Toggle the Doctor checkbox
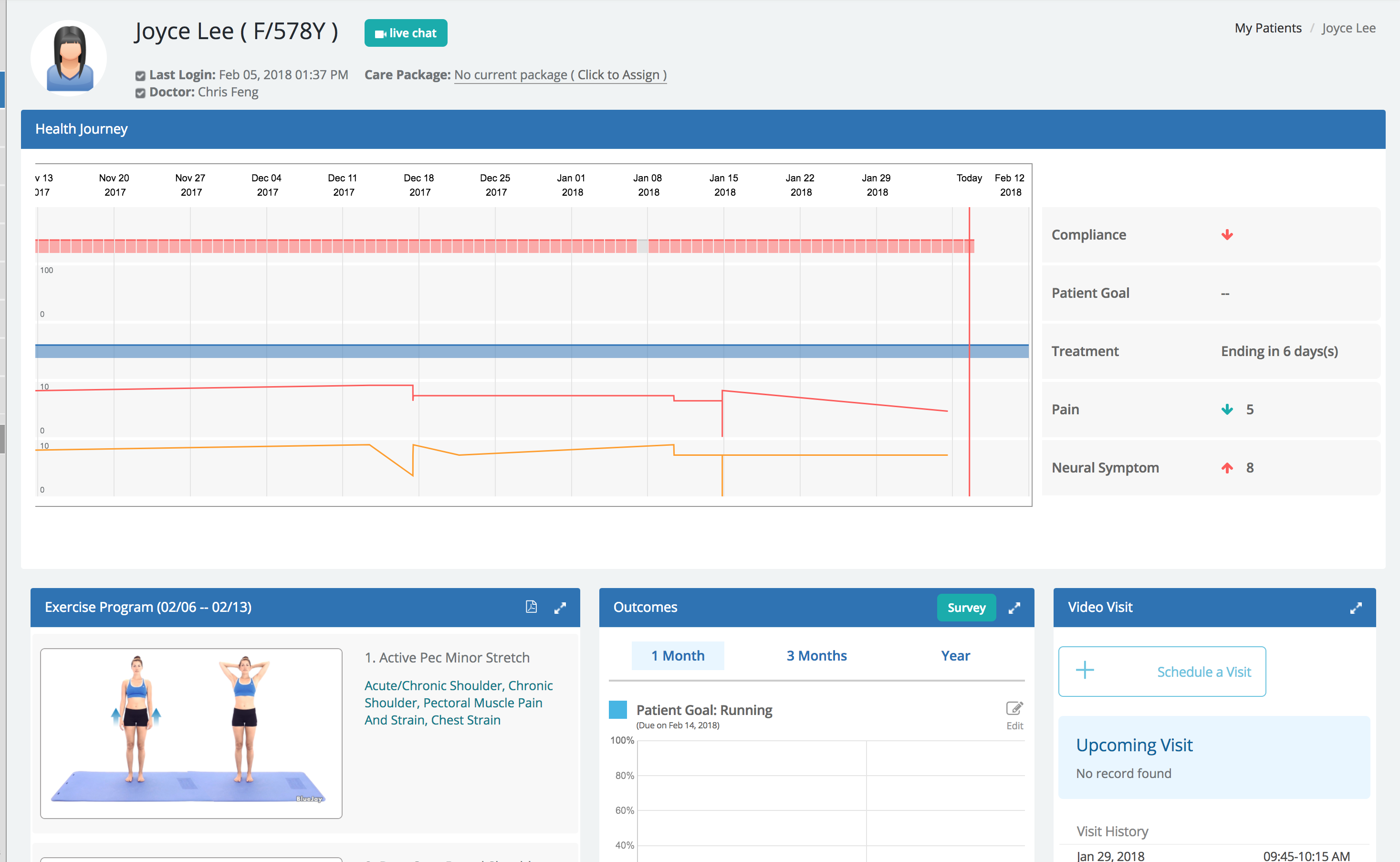The width and height of the screenshot is (1400, 862). 140,93
